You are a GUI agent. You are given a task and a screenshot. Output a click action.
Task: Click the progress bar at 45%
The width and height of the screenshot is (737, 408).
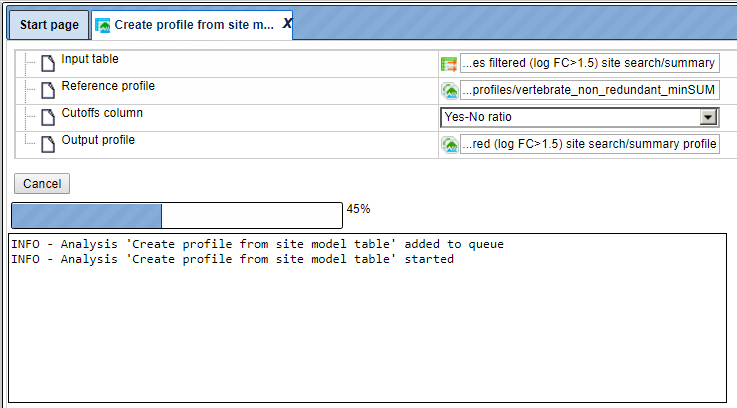[177, 216]
